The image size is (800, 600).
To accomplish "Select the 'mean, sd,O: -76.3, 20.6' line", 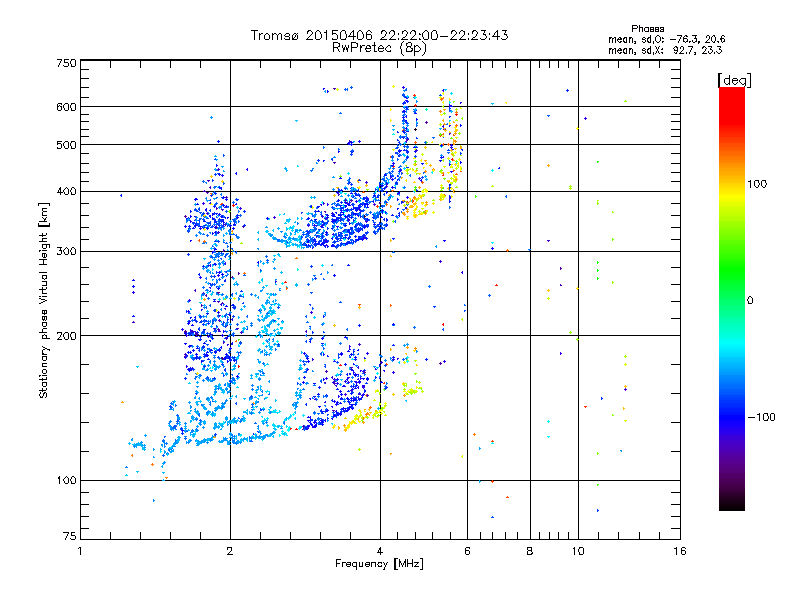I will pos(666,39).
